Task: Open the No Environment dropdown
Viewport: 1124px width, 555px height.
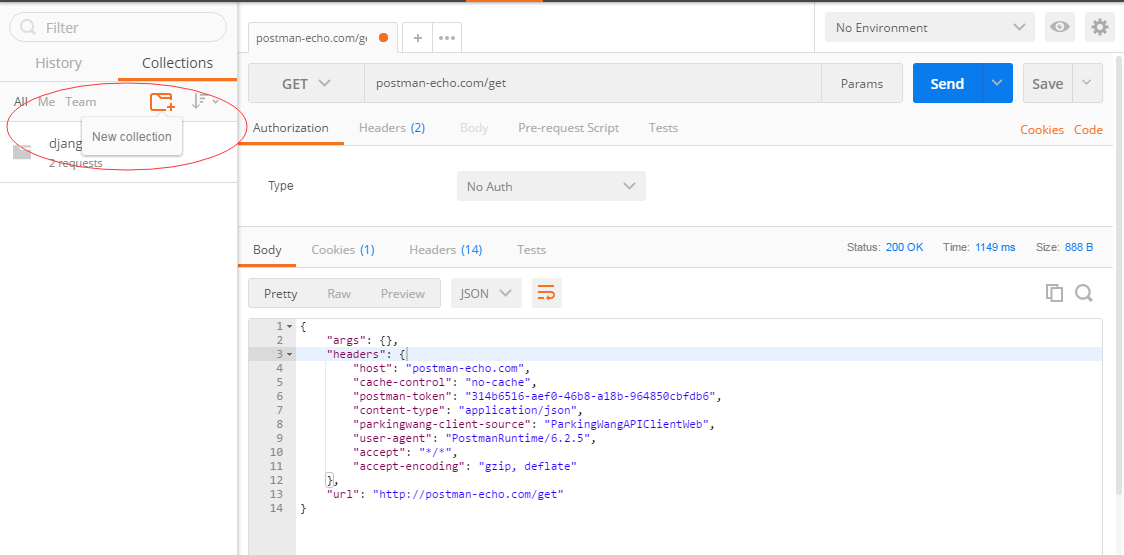Action: coord(930,27)
